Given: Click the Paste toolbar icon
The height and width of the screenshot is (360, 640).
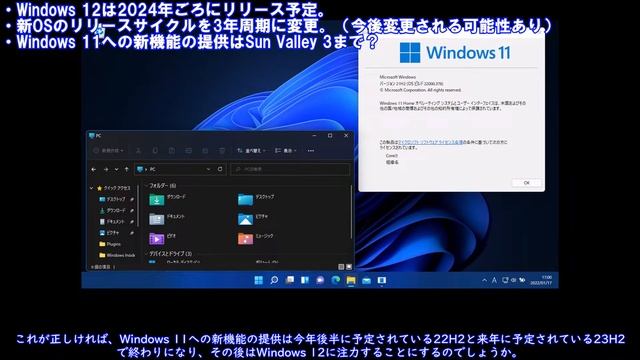Looking at the screenshot, I should [x=172, y=151].
